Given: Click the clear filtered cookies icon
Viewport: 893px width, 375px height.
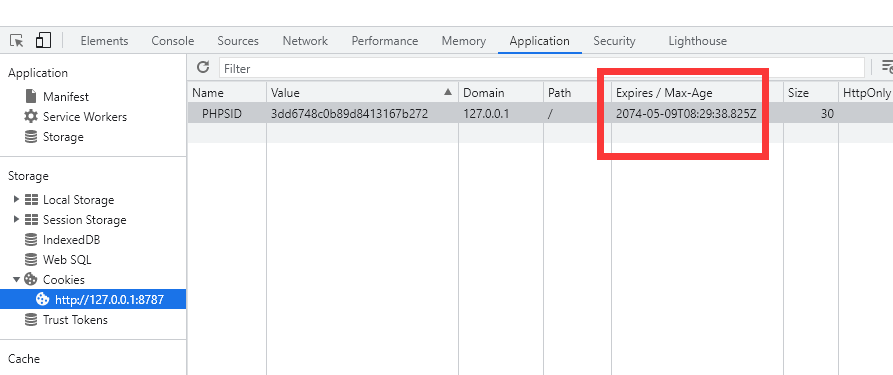Looking at the screenshot, I should point(887,67).
